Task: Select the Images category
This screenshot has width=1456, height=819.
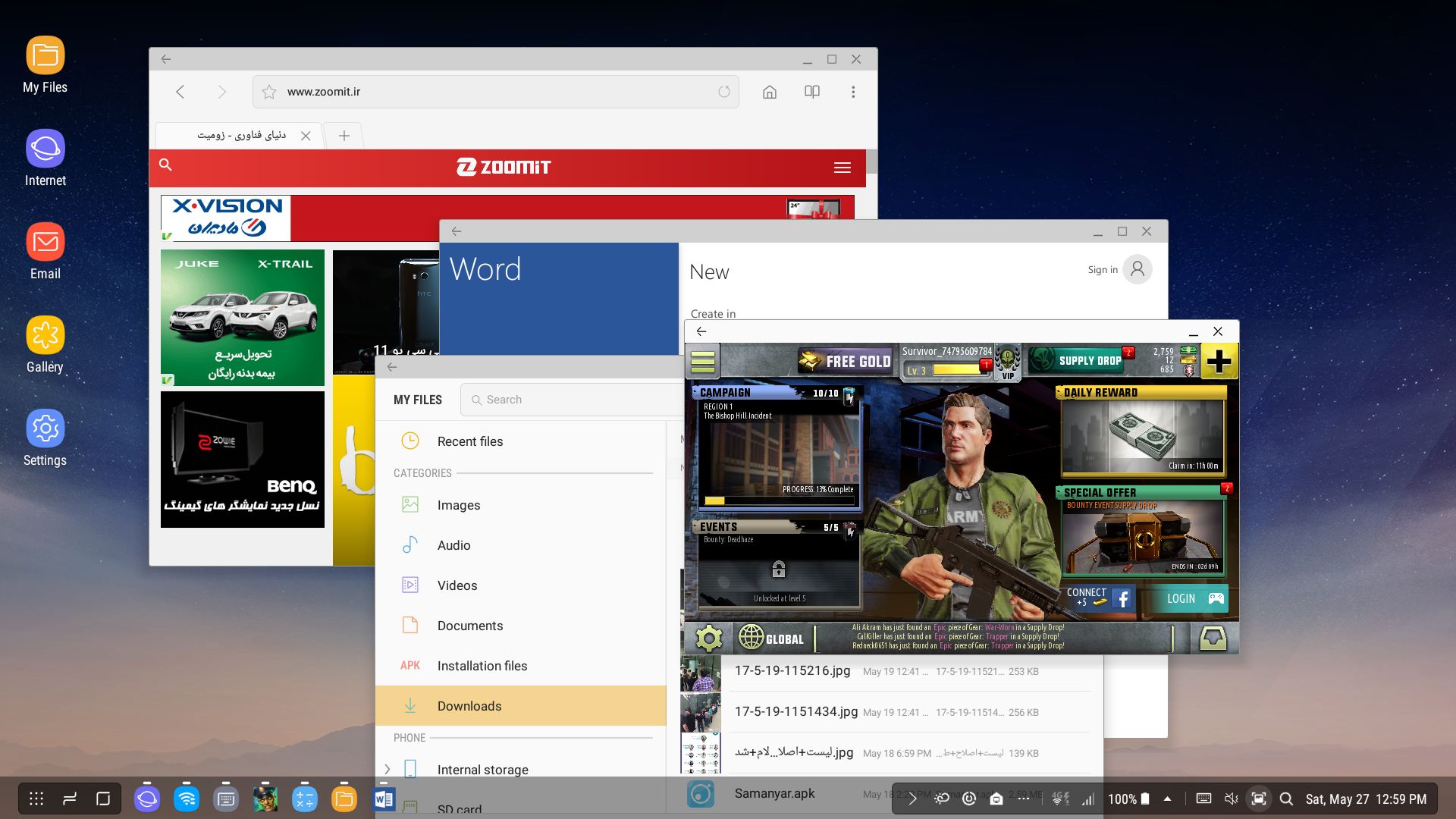Action: [521, 505]
